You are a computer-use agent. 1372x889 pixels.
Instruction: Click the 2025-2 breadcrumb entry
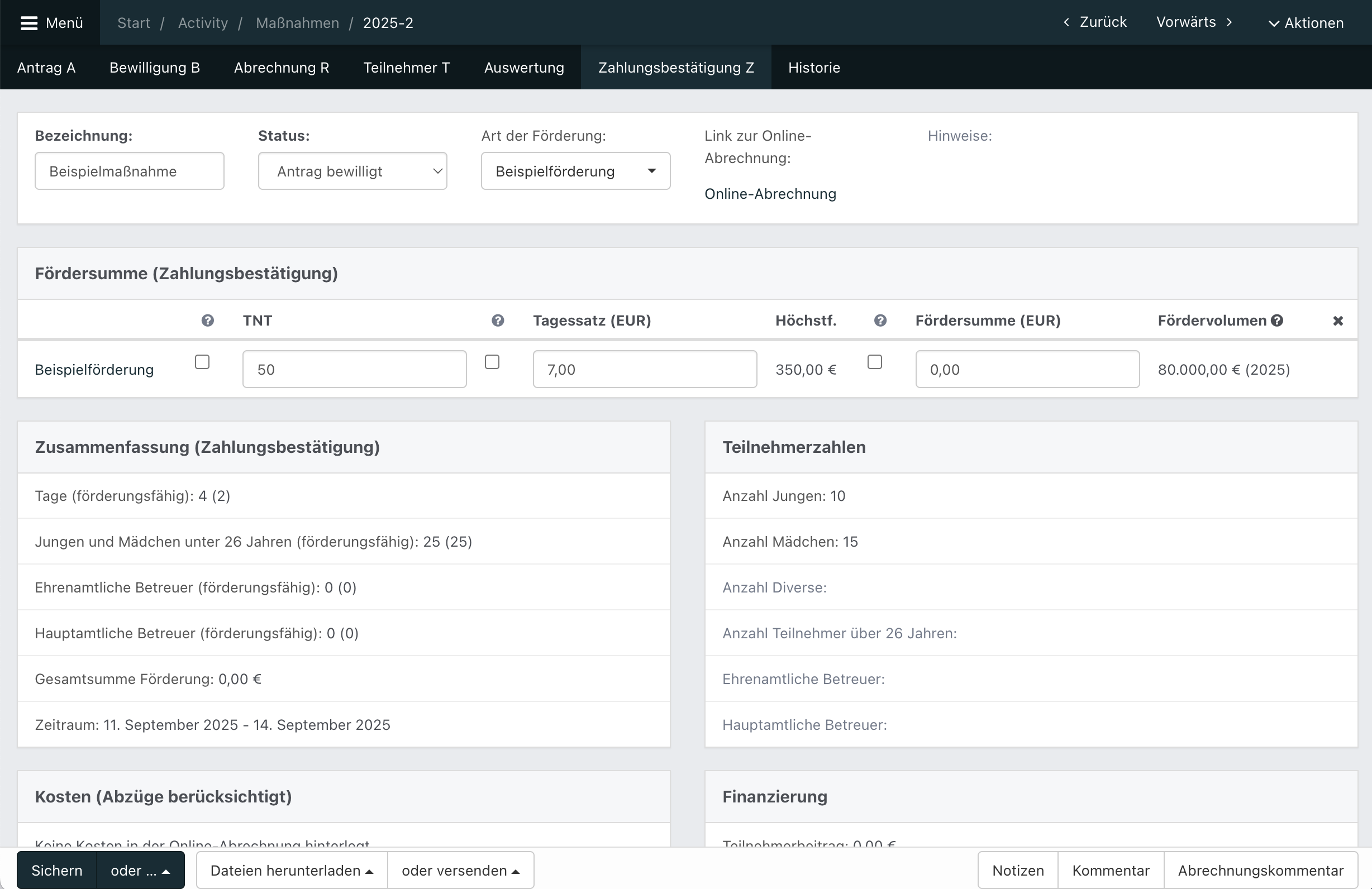tap(388, 23)
